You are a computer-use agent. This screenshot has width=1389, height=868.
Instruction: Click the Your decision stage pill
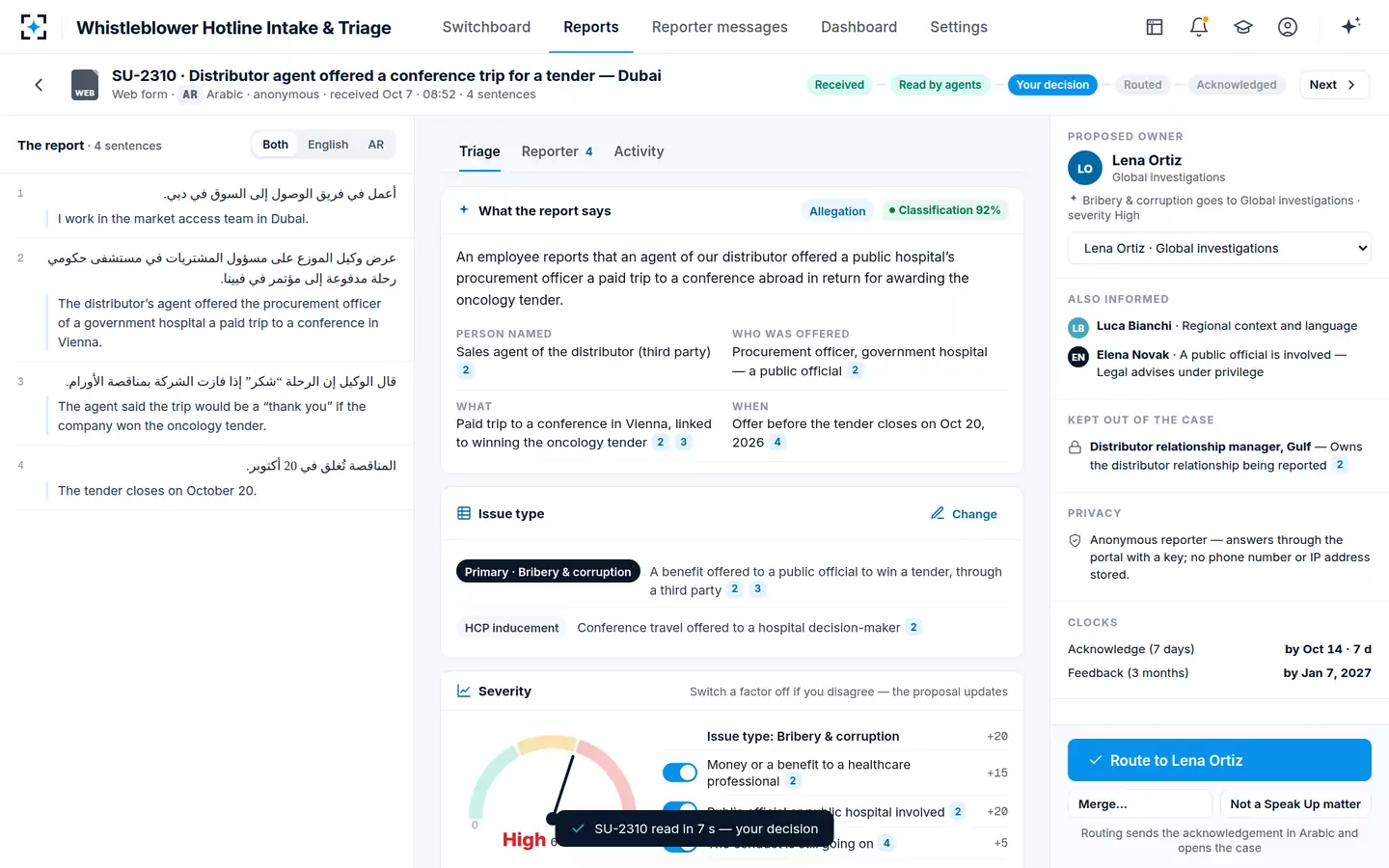point(1052,85)
